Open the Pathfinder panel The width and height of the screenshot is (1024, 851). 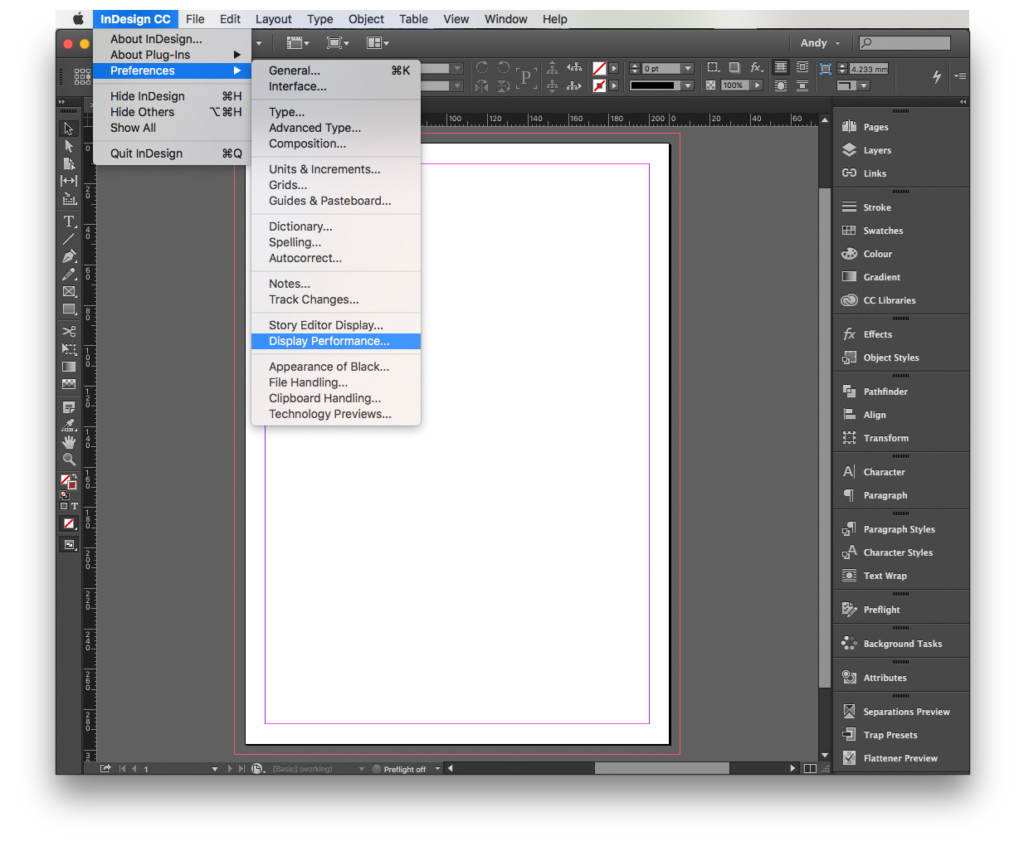point(885,392)
